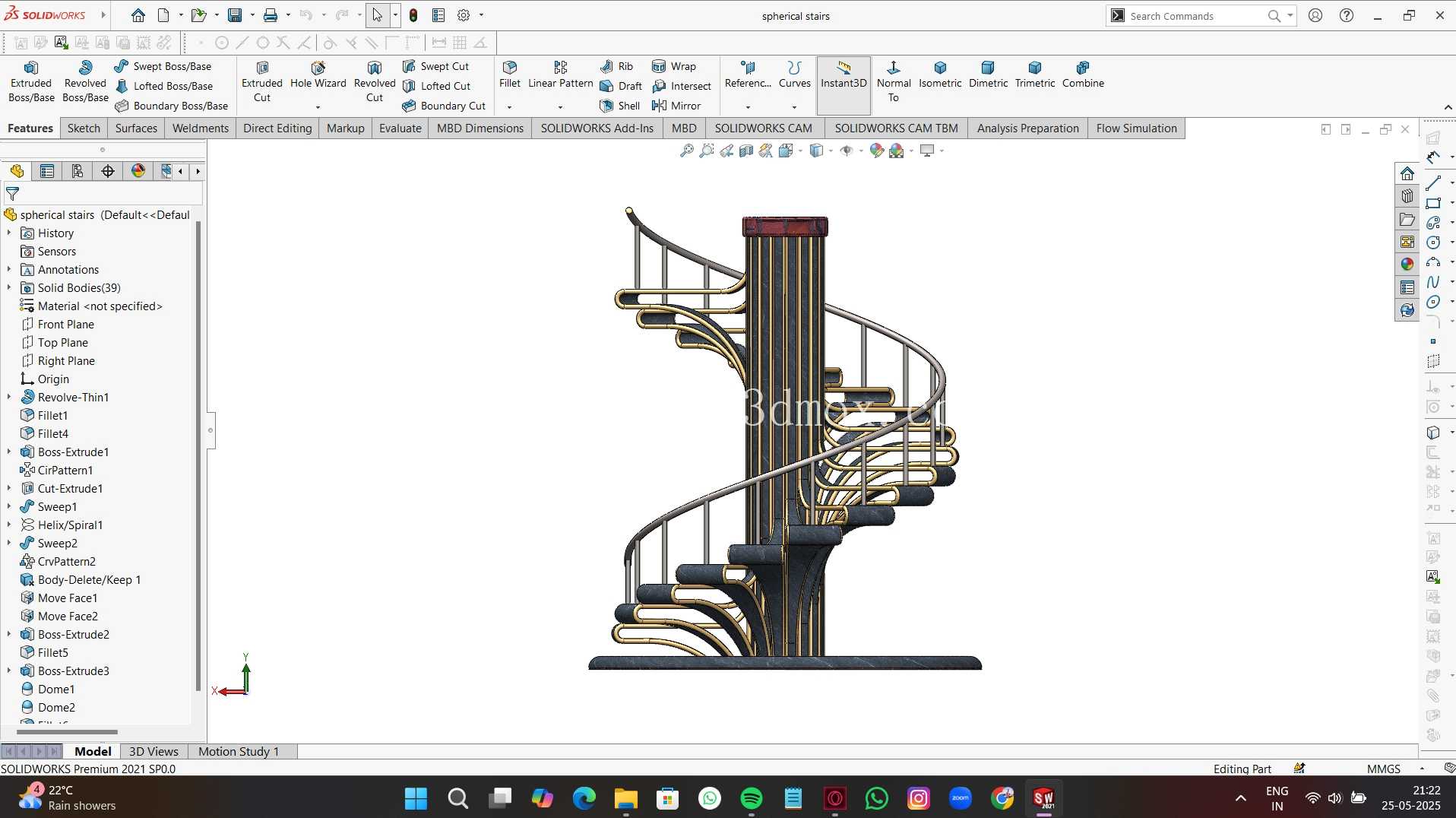Switch to the Sketch tab
Image resolution: width=1456 pixels, height=818 pixels.
84,128
